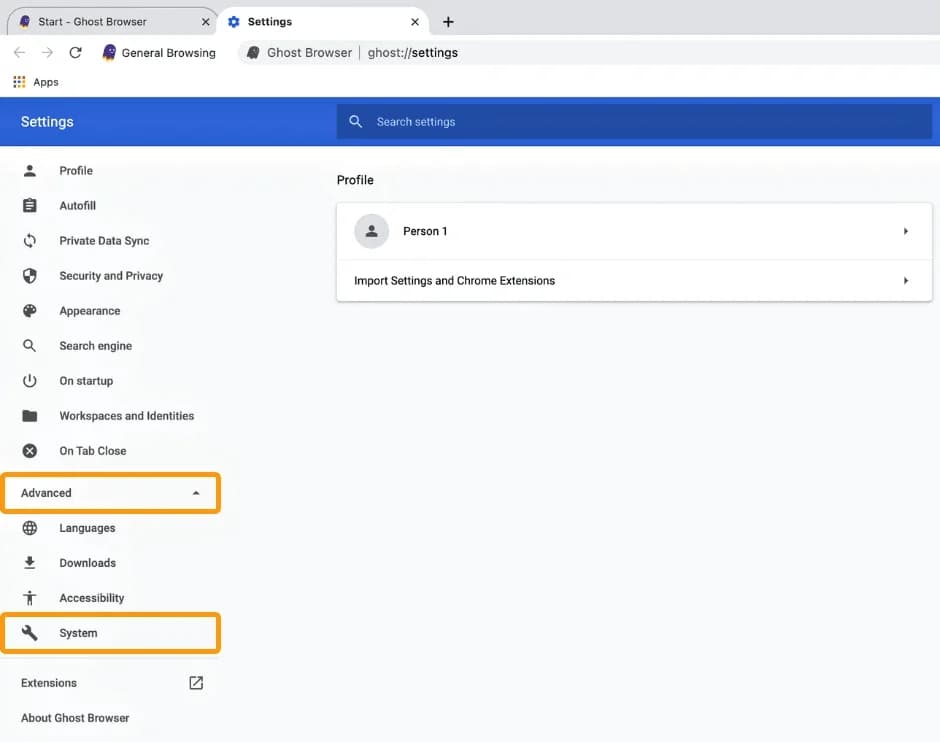Click the Languages globe icon
Image resolution: width=940 pixels, height=742 pixels.
(x=30, y=528)
